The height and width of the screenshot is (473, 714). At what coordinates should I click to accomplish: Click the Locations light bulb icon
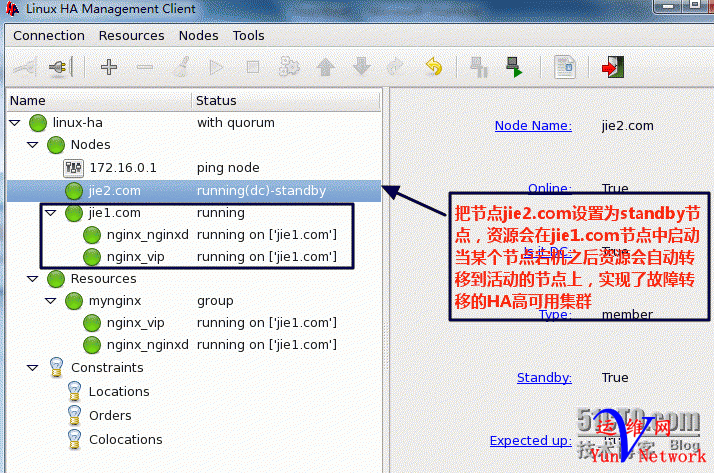tap(74, 392)
